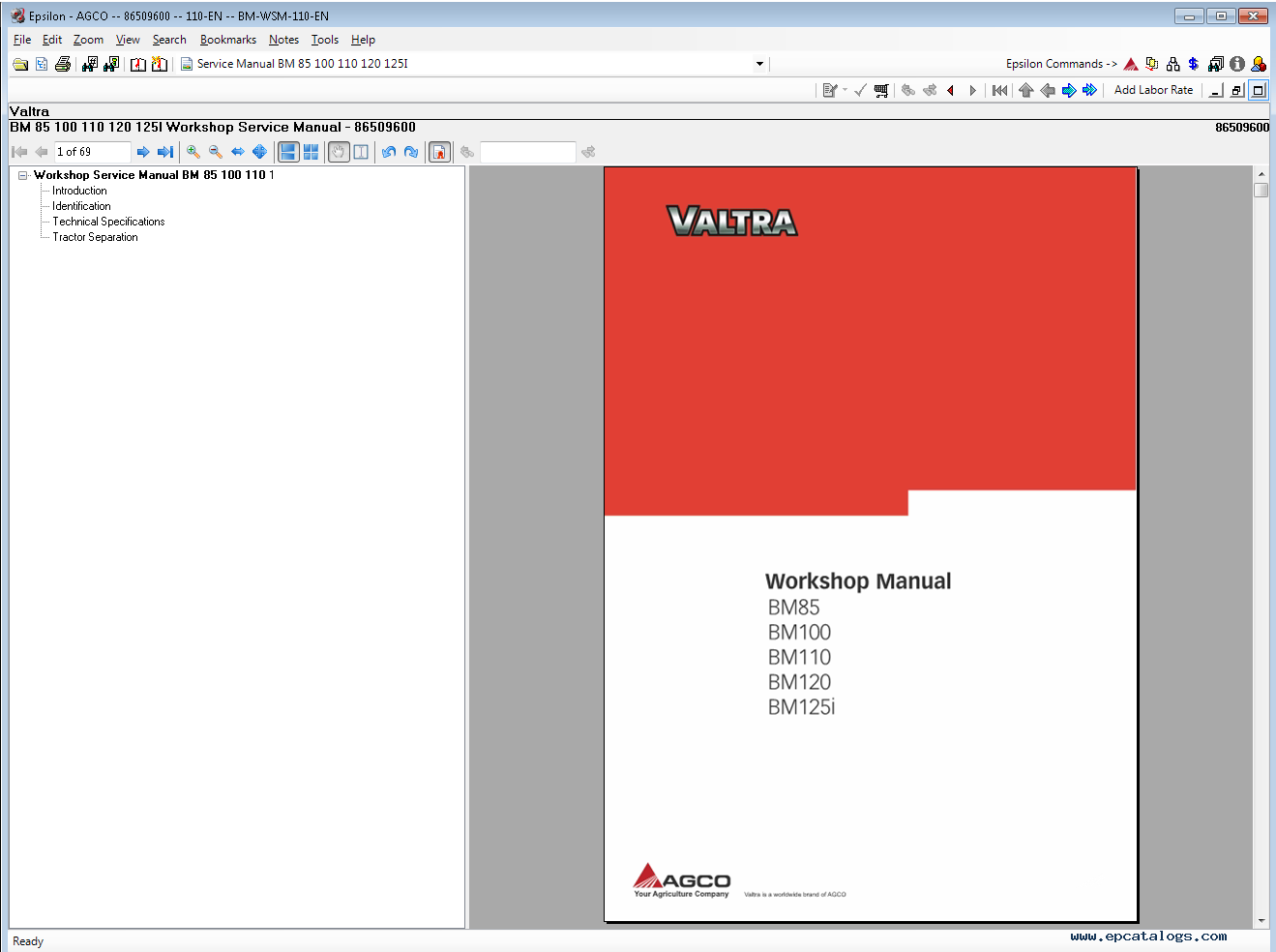The width and height of the screenshot is (1276, 952).
Task: Click the Add Labor Rate button
Action: [1153, 90]
